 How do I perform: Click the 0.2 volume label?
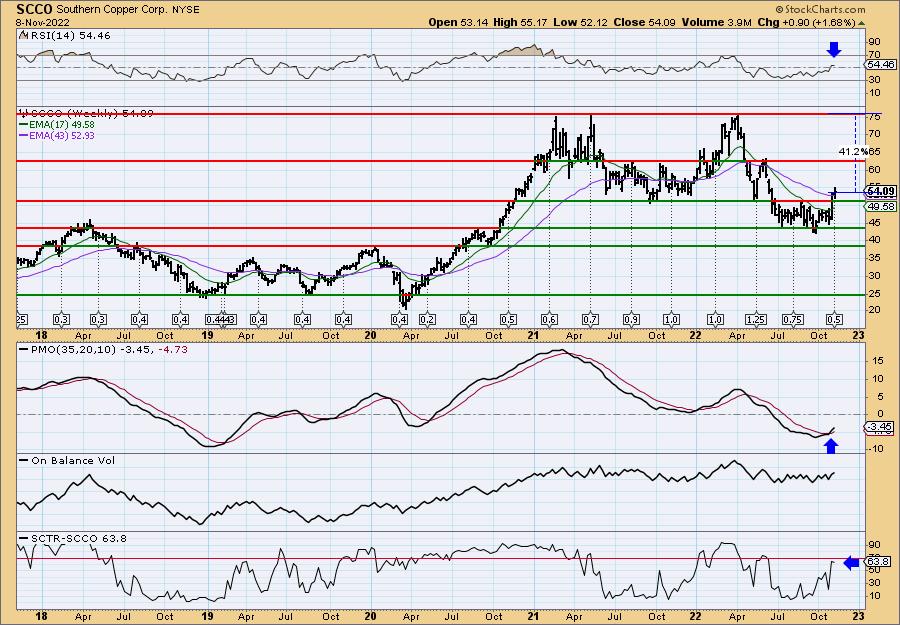click(426, 320)
